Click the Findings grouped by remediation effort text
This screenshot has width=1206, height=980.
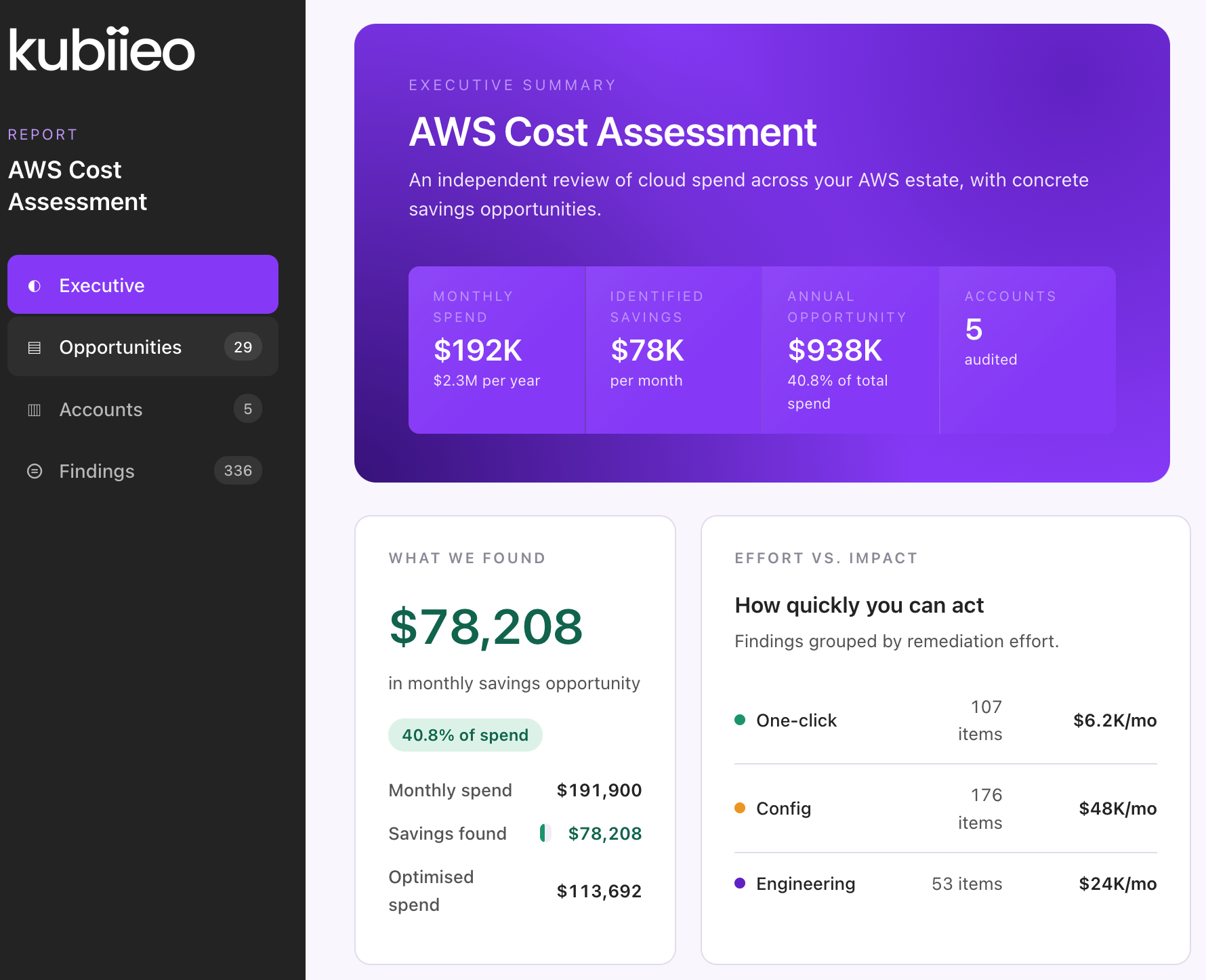(896, 641)
